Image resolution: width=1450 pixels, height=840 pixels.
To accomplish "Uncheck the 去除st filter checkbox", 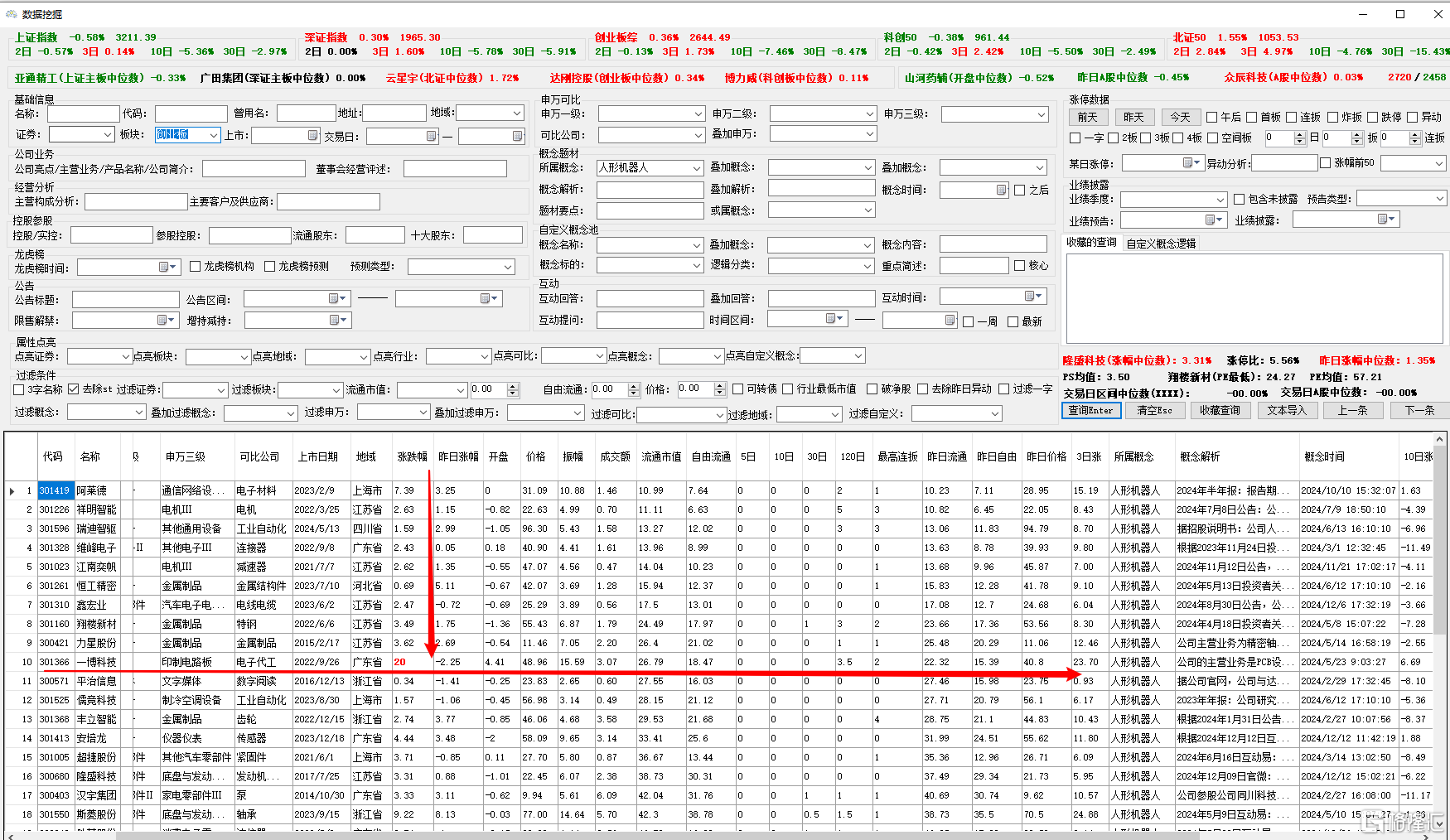I will point(74,389).
